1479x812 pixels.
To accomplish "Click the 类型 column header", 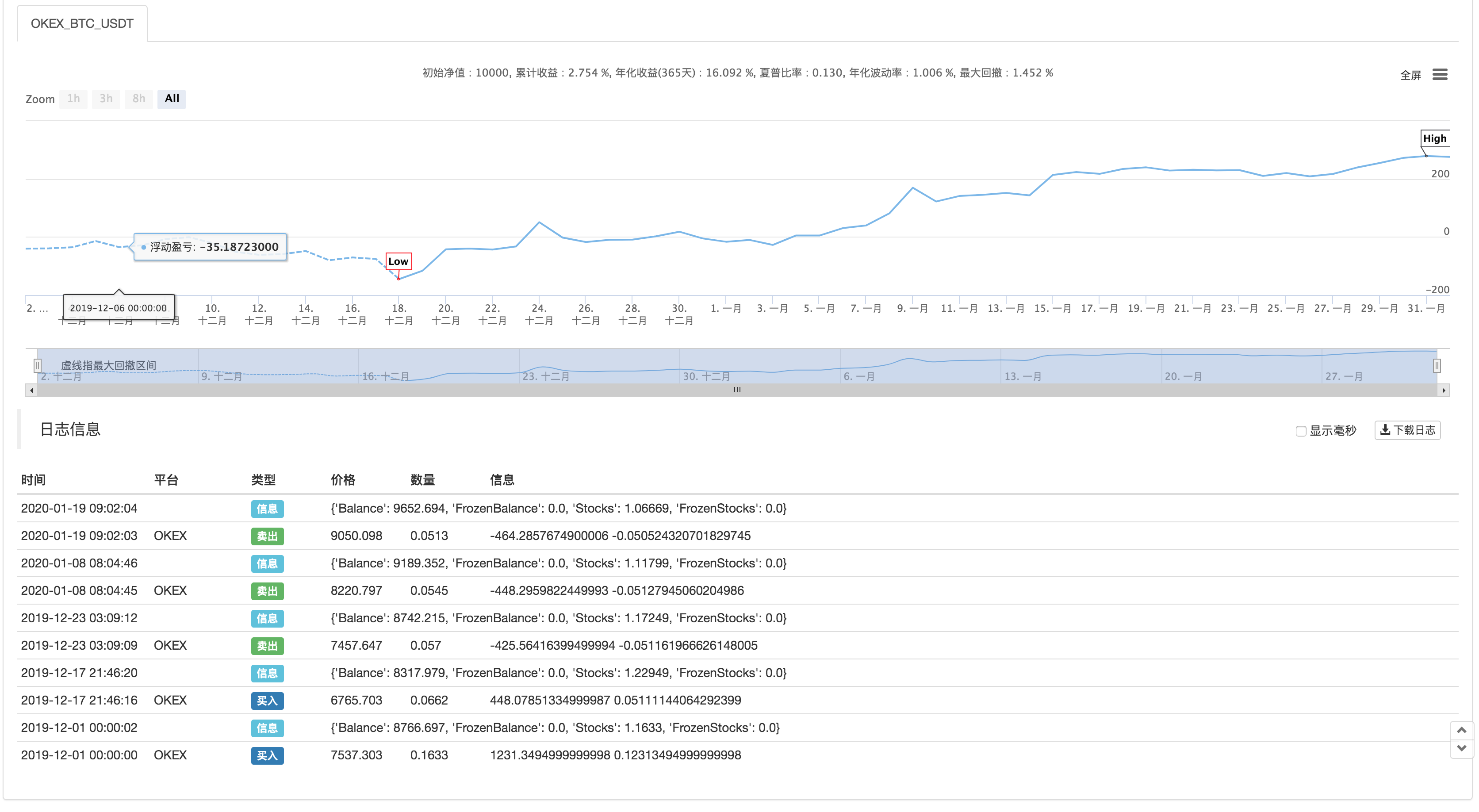I will tap(263, 480).
